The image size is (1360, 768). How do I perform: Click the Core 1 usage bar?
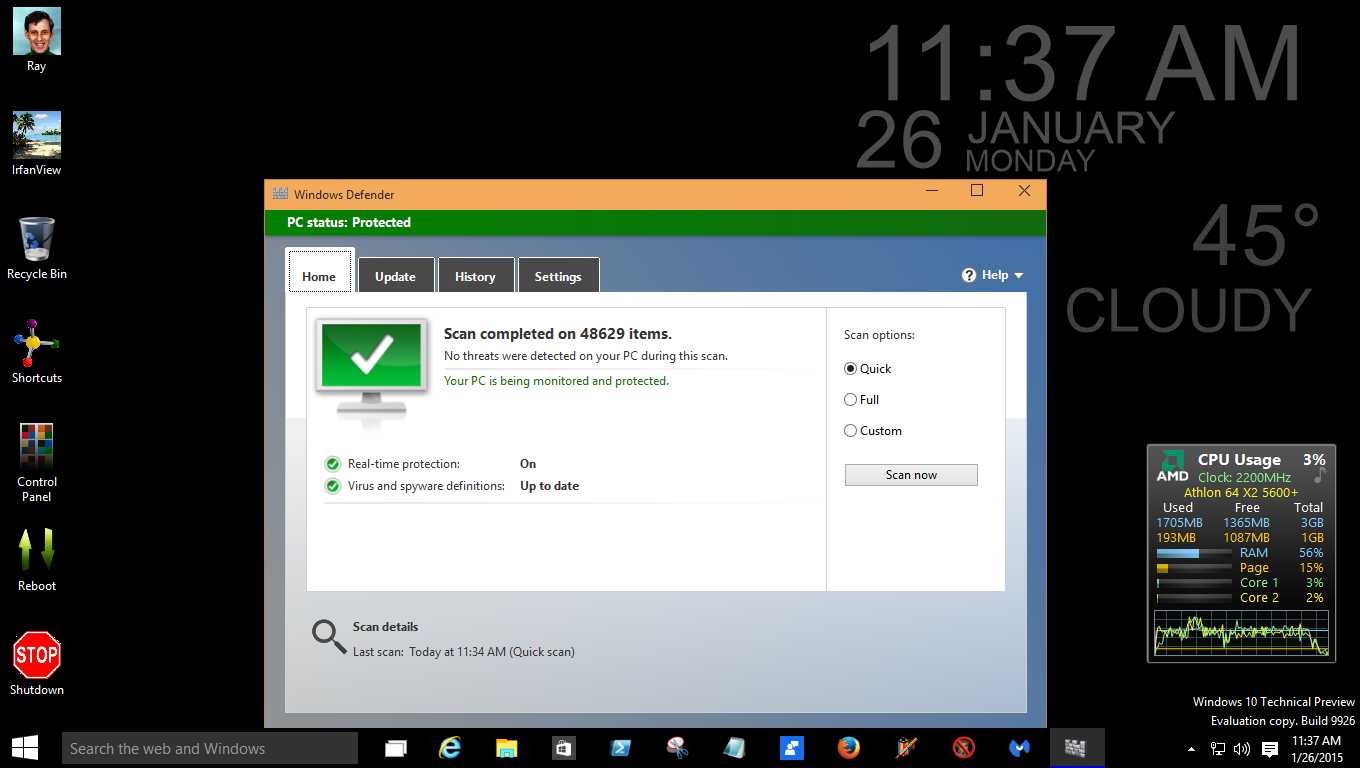click(1194, 583)
